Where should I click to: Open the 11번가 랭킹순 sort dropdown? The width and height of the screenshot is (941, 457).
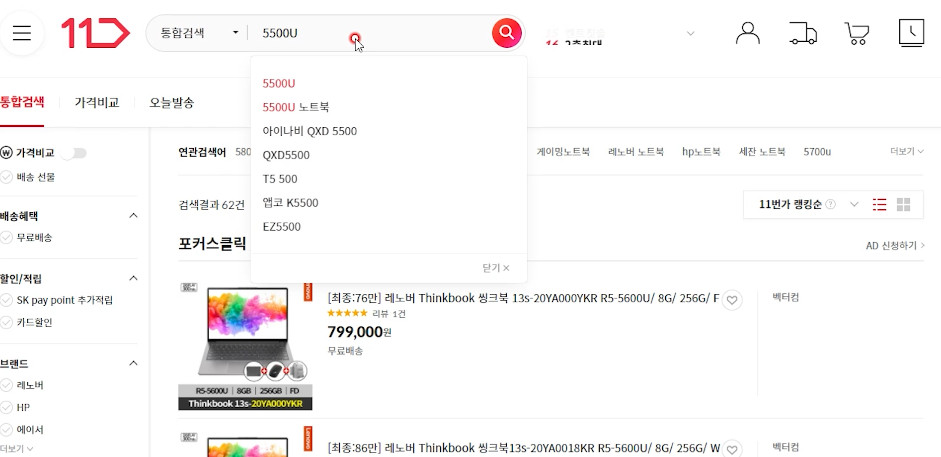(808, 205)
